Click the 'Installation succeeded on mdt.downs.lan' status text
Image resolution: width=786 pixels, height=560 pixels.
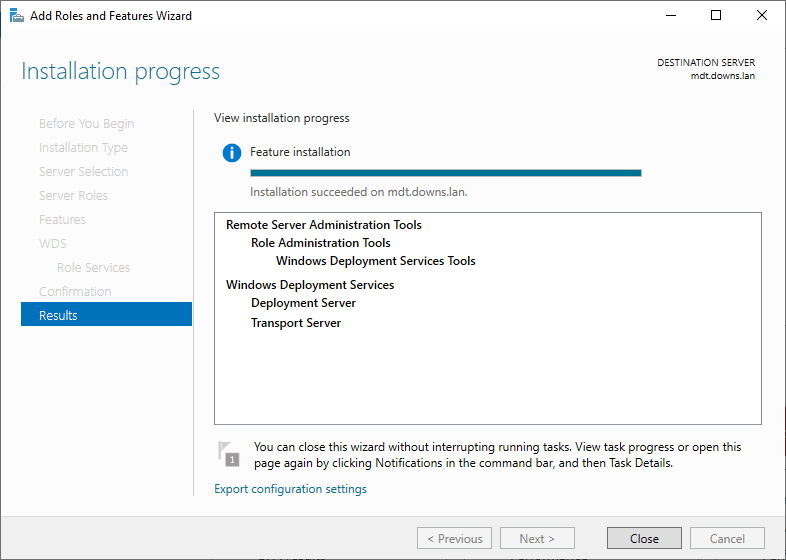(358, 192)
